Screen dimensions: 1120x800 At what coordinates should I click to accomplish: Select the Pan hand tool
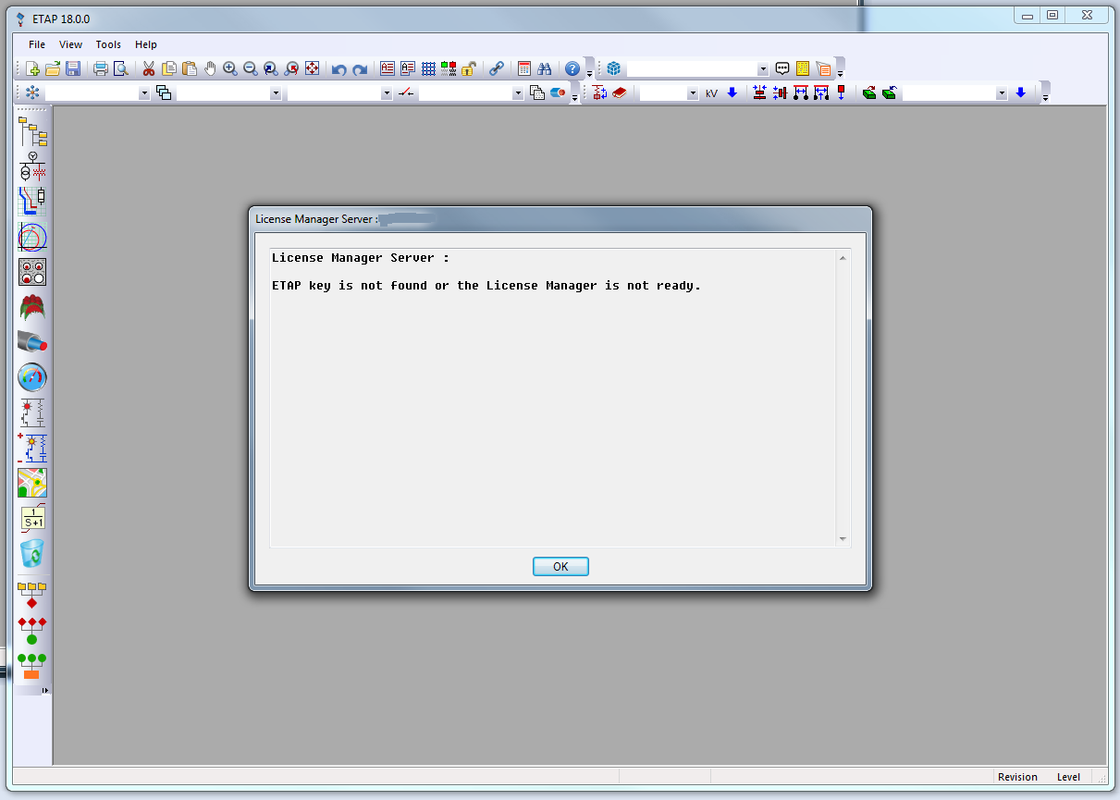[x=210, y=69]
